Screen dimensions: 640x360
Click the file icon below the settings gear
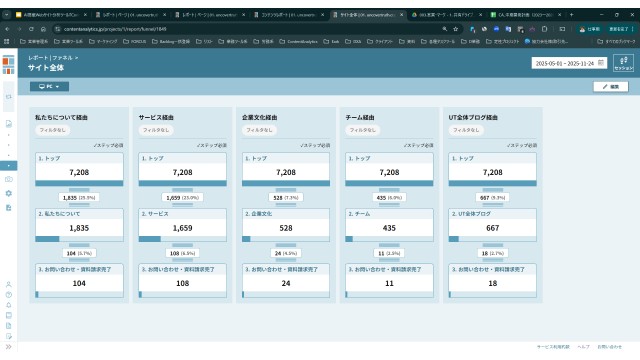click(x=9, y=208)
